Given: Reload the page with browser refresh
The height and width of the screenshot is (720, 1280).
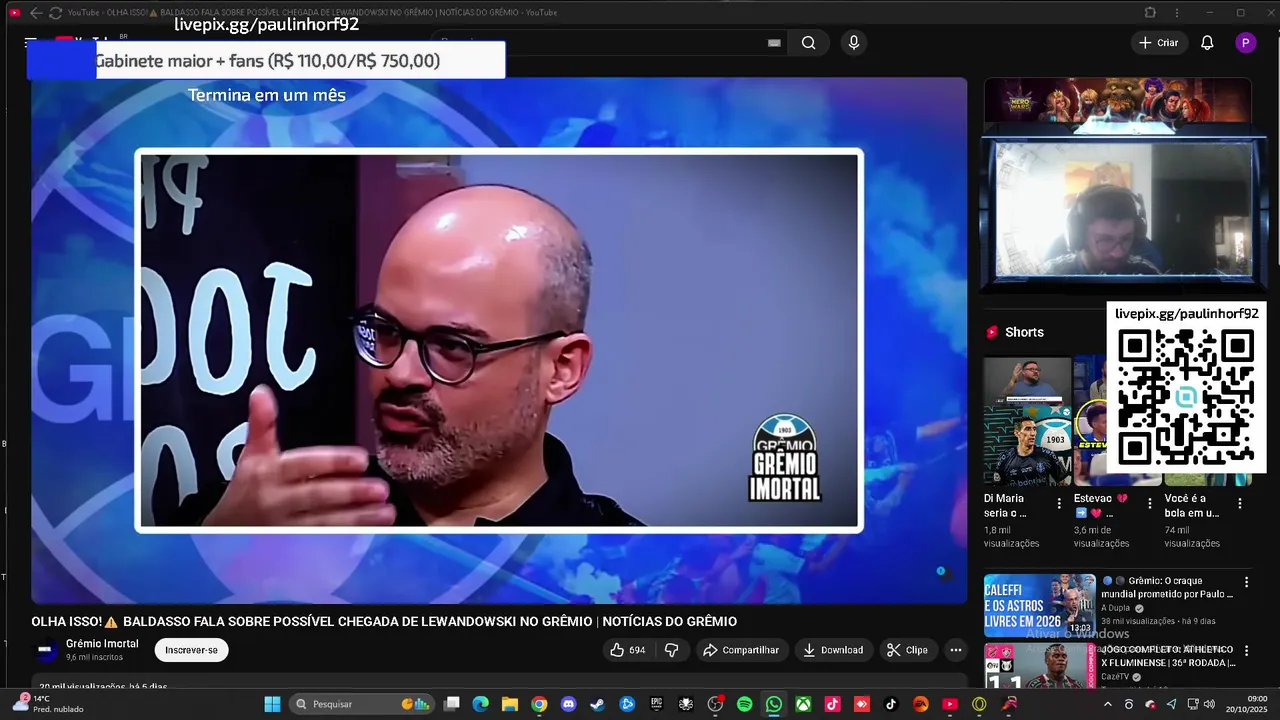Looking at the screenshot, I should point(55,13).
